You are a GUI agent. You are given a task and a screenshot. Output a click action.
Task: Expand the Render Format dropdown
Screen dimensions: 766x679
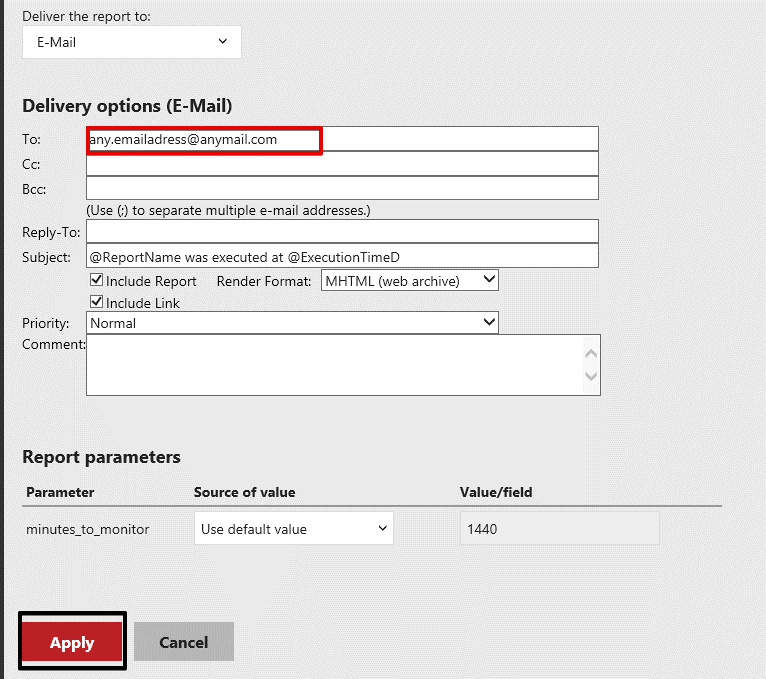click(410, 281)
